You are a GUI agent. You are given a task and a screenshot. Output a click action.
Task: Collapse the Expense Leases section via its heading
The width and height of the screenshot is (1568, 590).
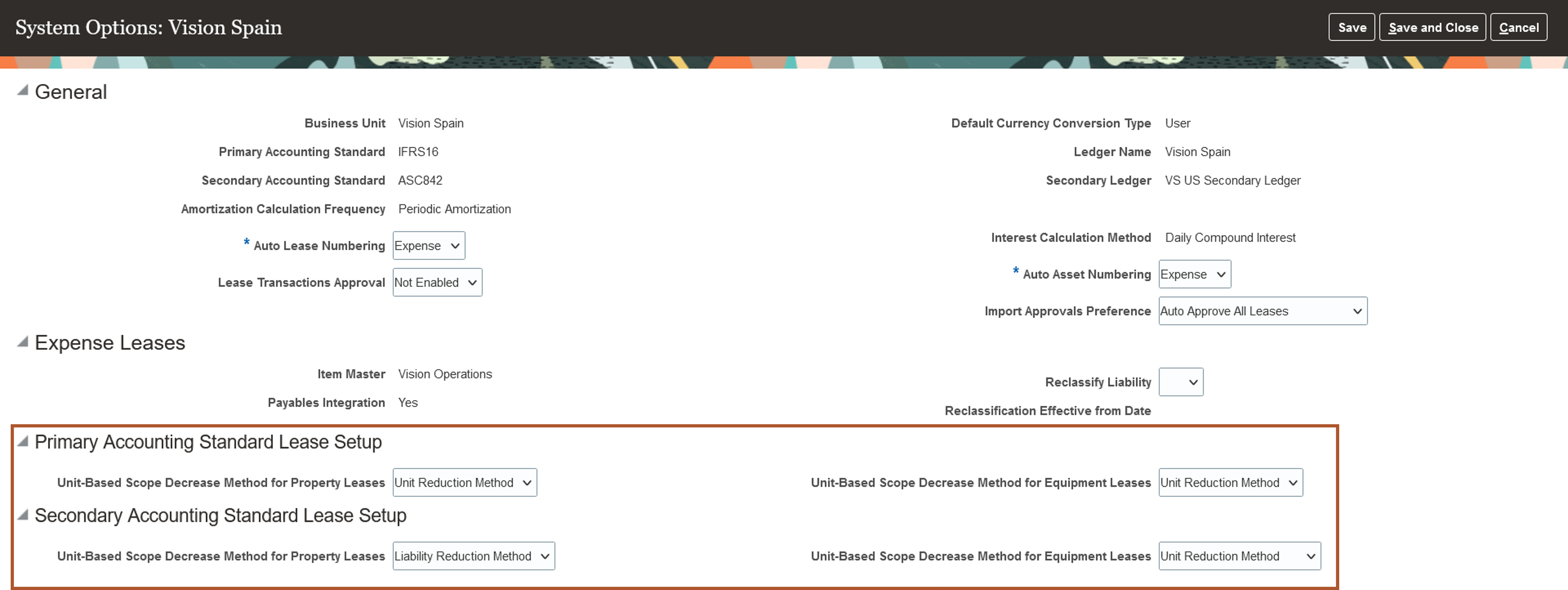coord(109,342)
